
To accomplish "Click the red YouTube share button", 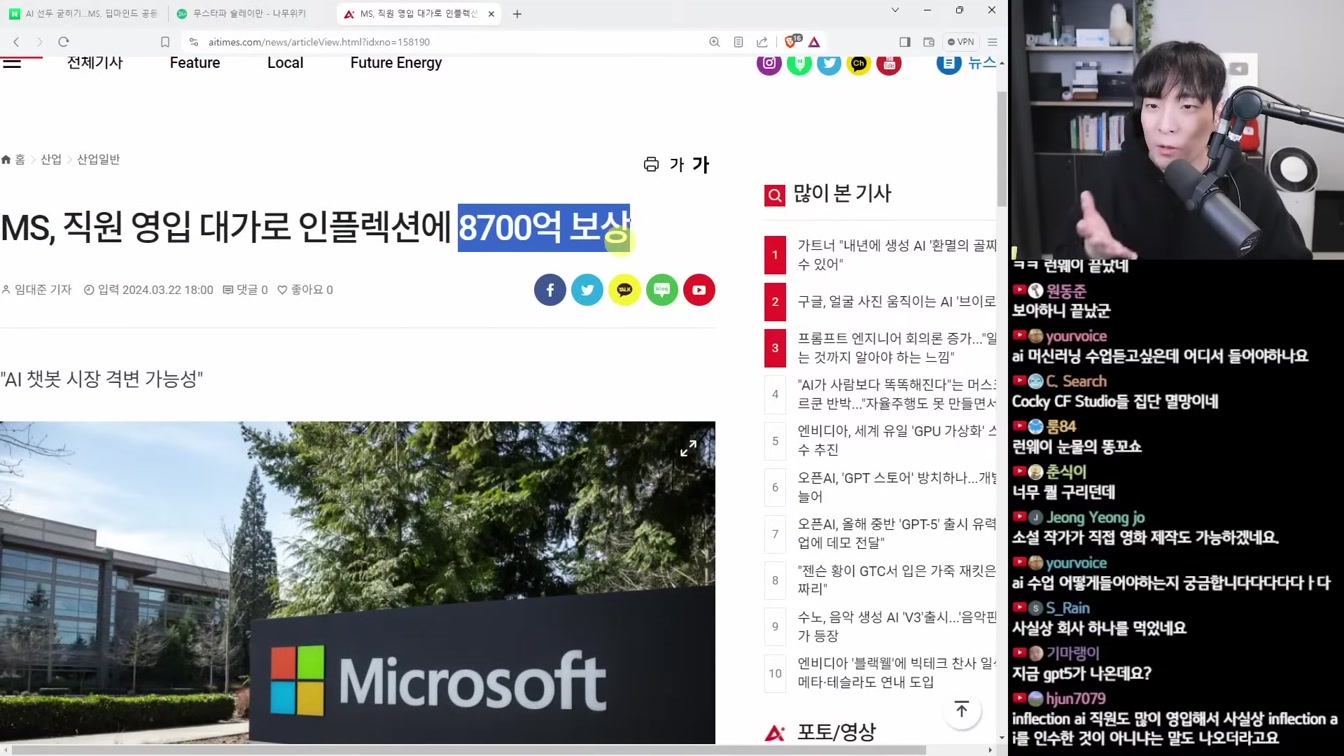I will (x=699, y=290).
